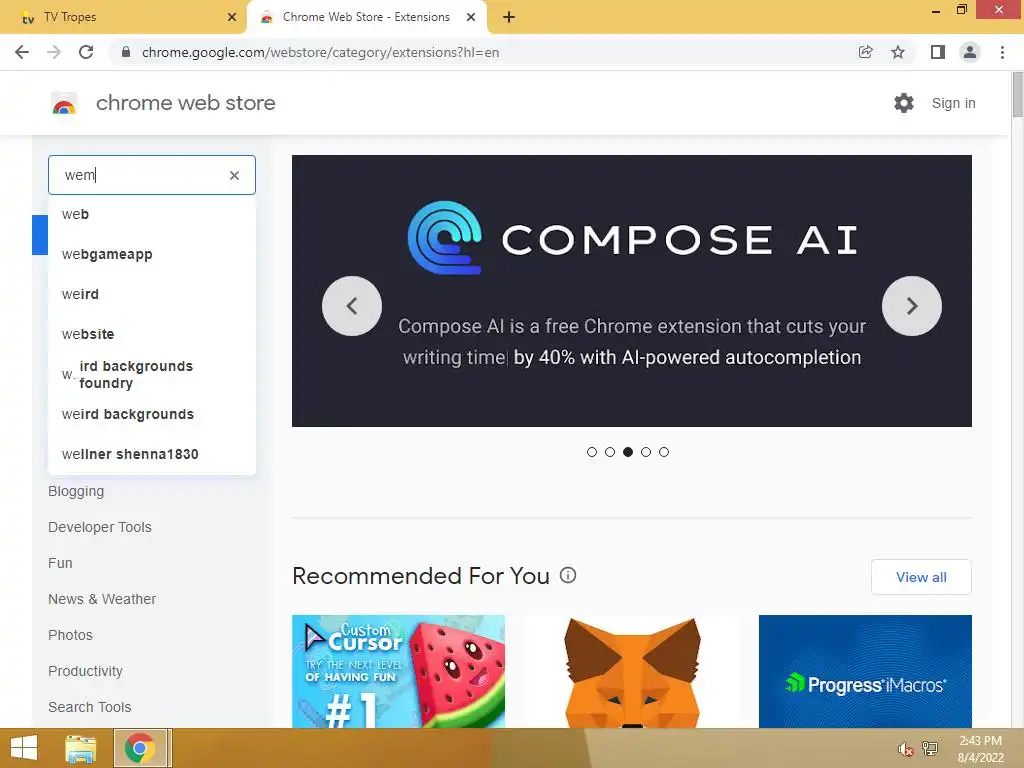
Task: Select the Chrome Web Store - Extensions tab
Action: (x=366, y=17)
